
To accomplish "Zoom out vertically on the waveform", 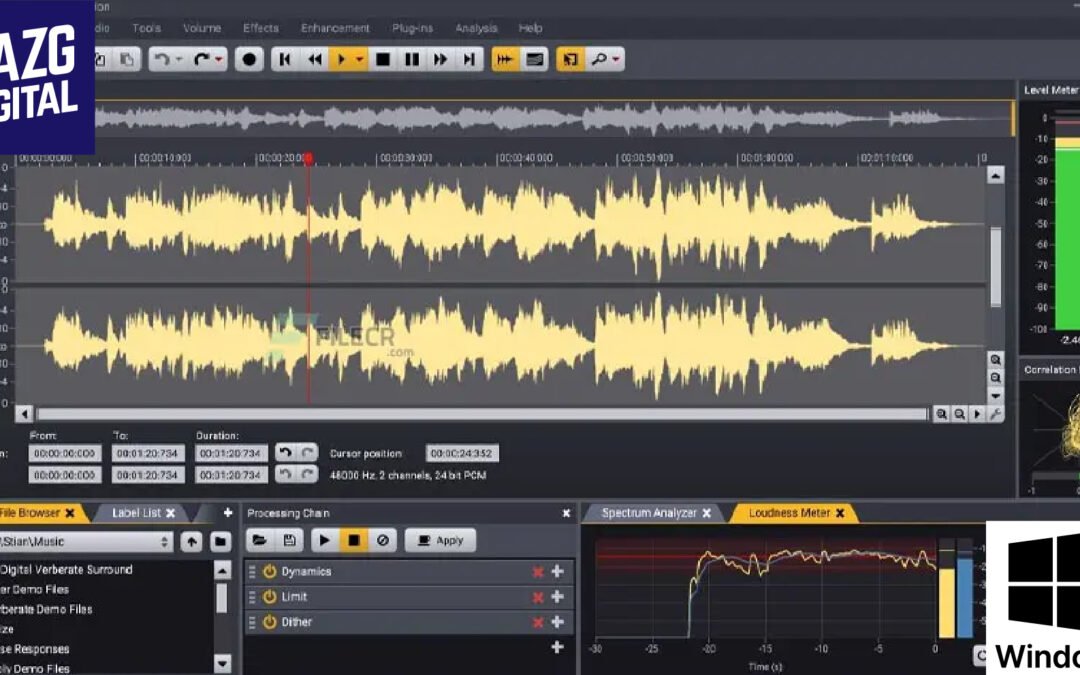I will point(995,378).
